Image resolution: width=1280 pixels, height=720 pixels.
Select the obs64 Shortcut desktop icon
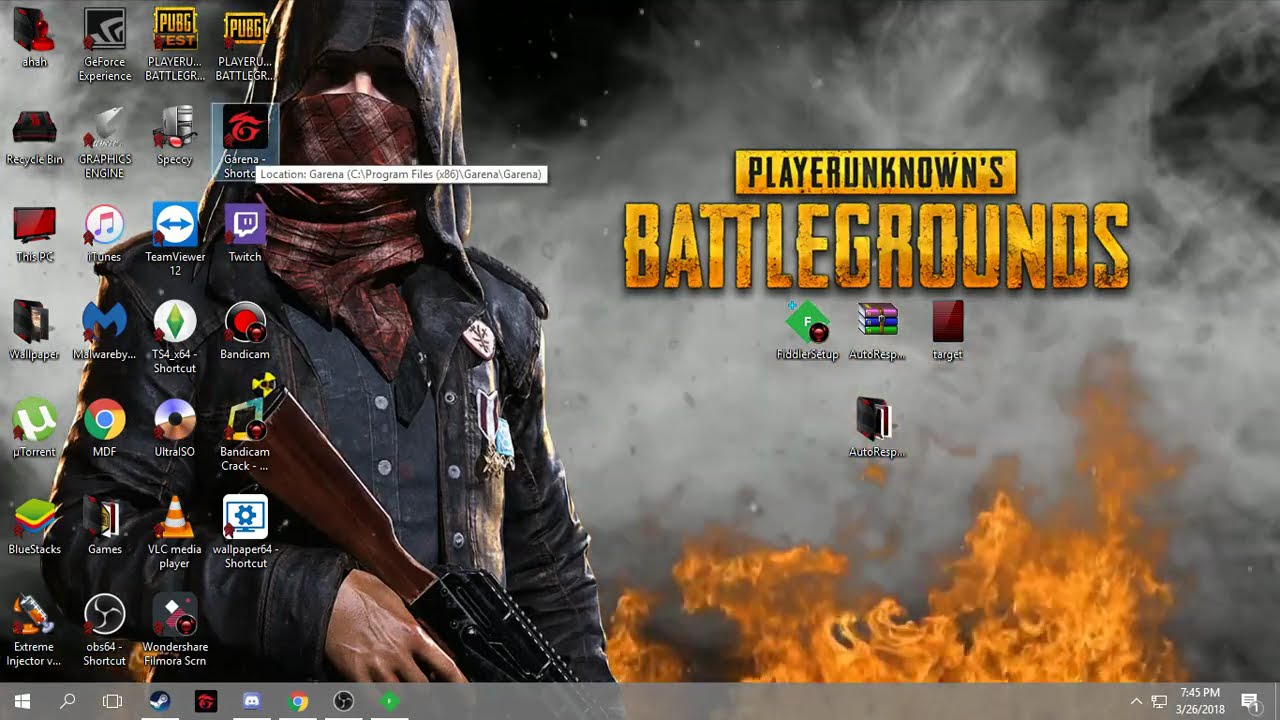pos(104,630)
